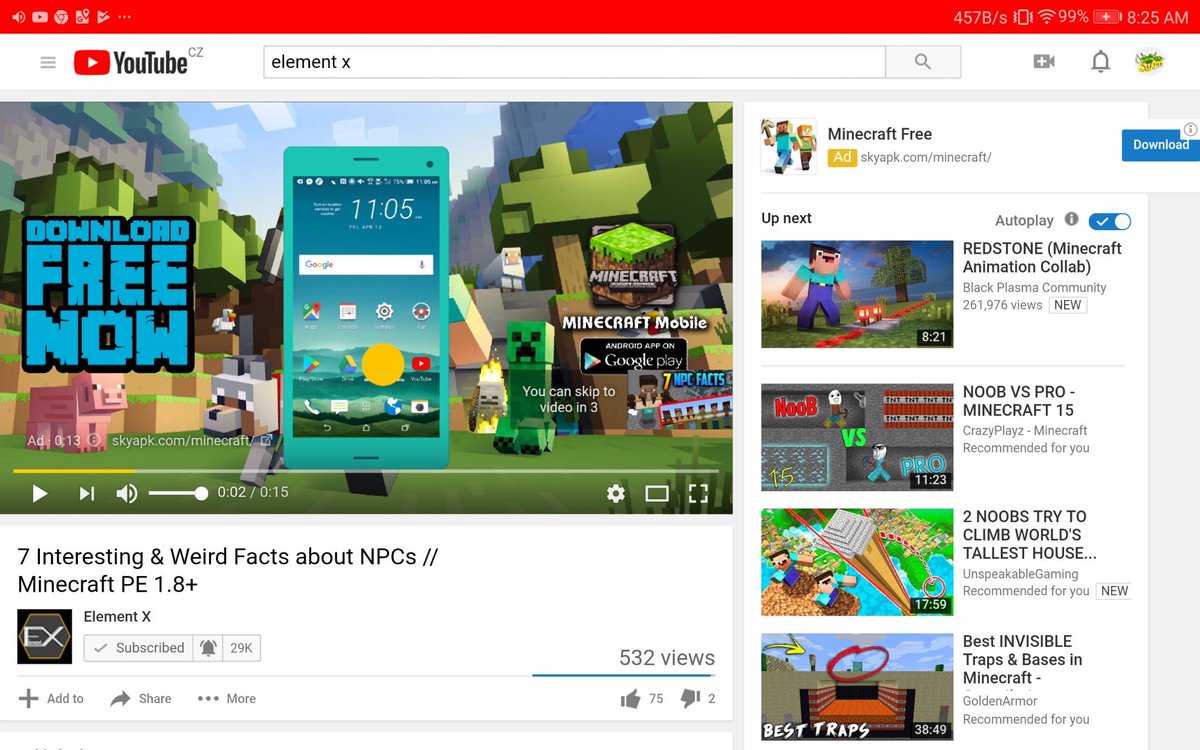Open Element X channel name
The height and width of the screenshot is (750, 1200).
click(x=117, y=617)
